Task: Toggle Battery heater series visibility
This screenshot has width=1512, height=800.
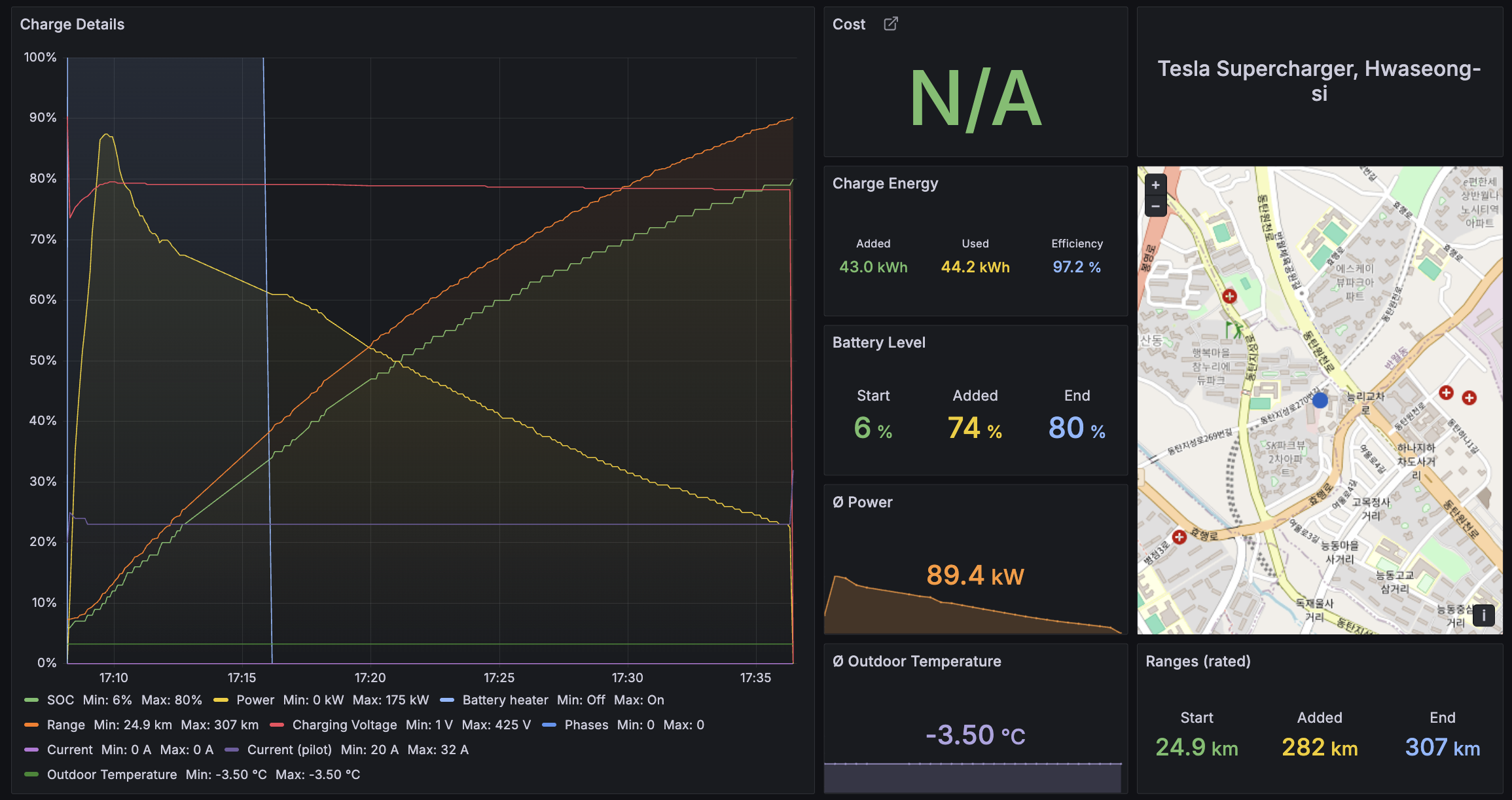Action: pyautogui.click(x=505, y=700)
